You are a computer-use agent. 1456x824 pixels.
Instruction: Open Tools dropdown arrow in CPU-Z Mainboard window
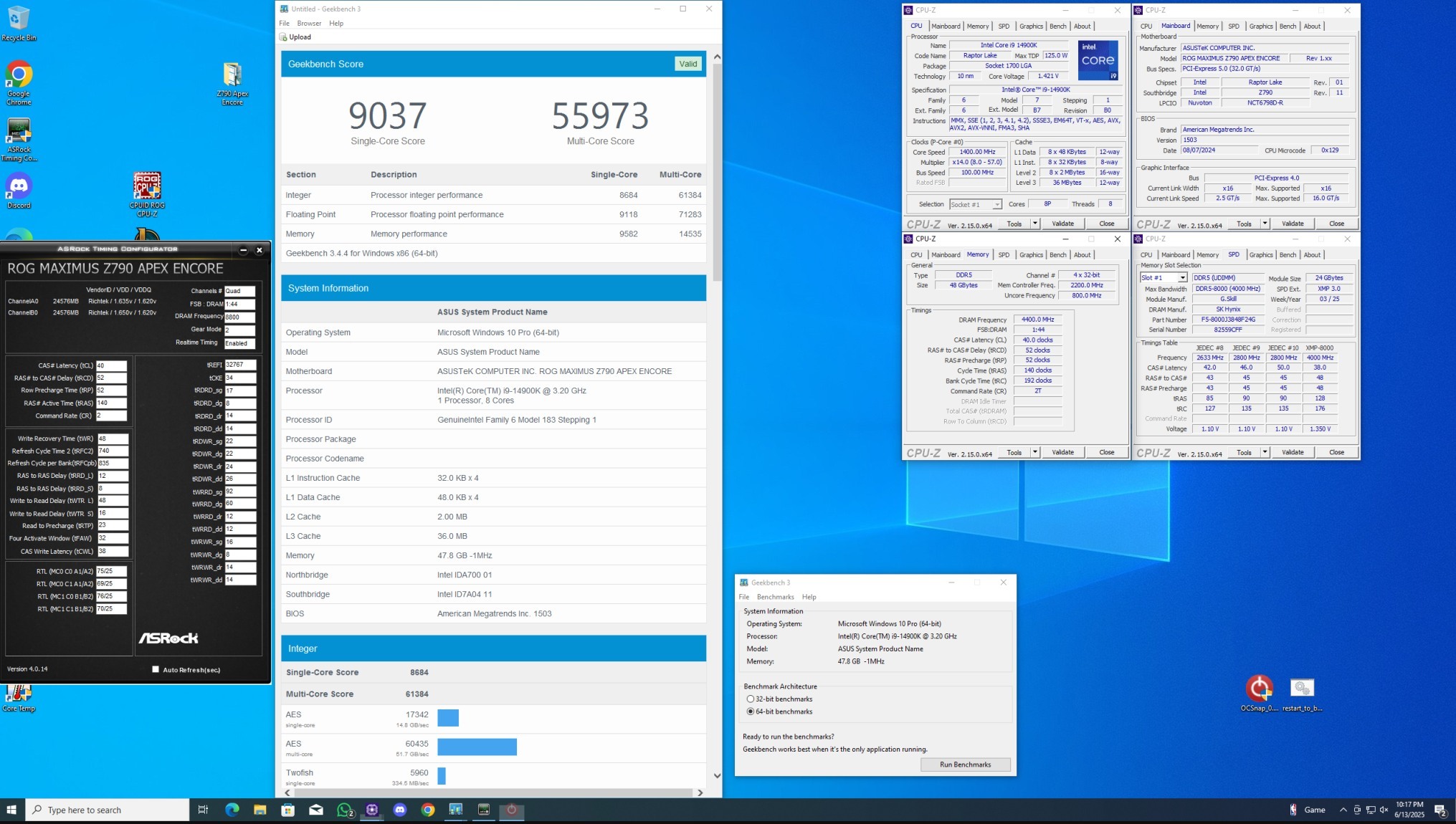(1265, 224)
